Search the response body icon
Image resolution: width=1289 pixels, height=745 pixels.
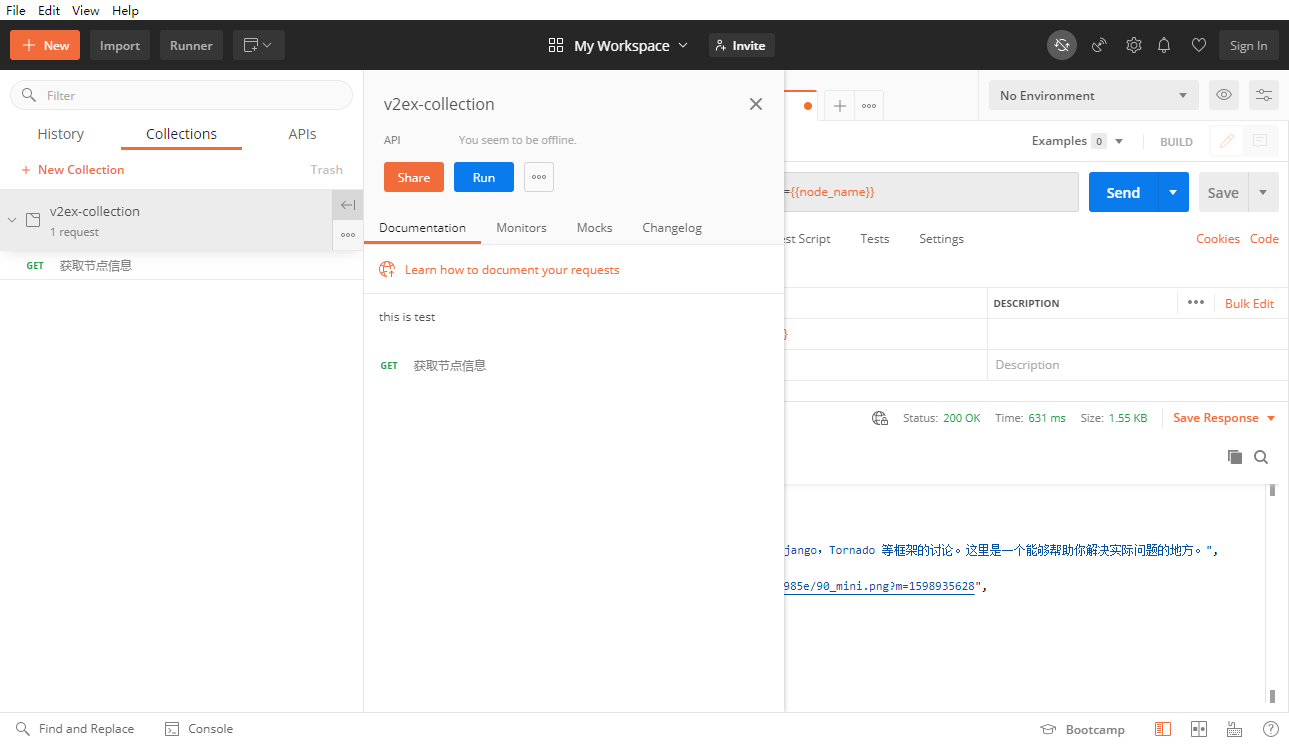1261,457
